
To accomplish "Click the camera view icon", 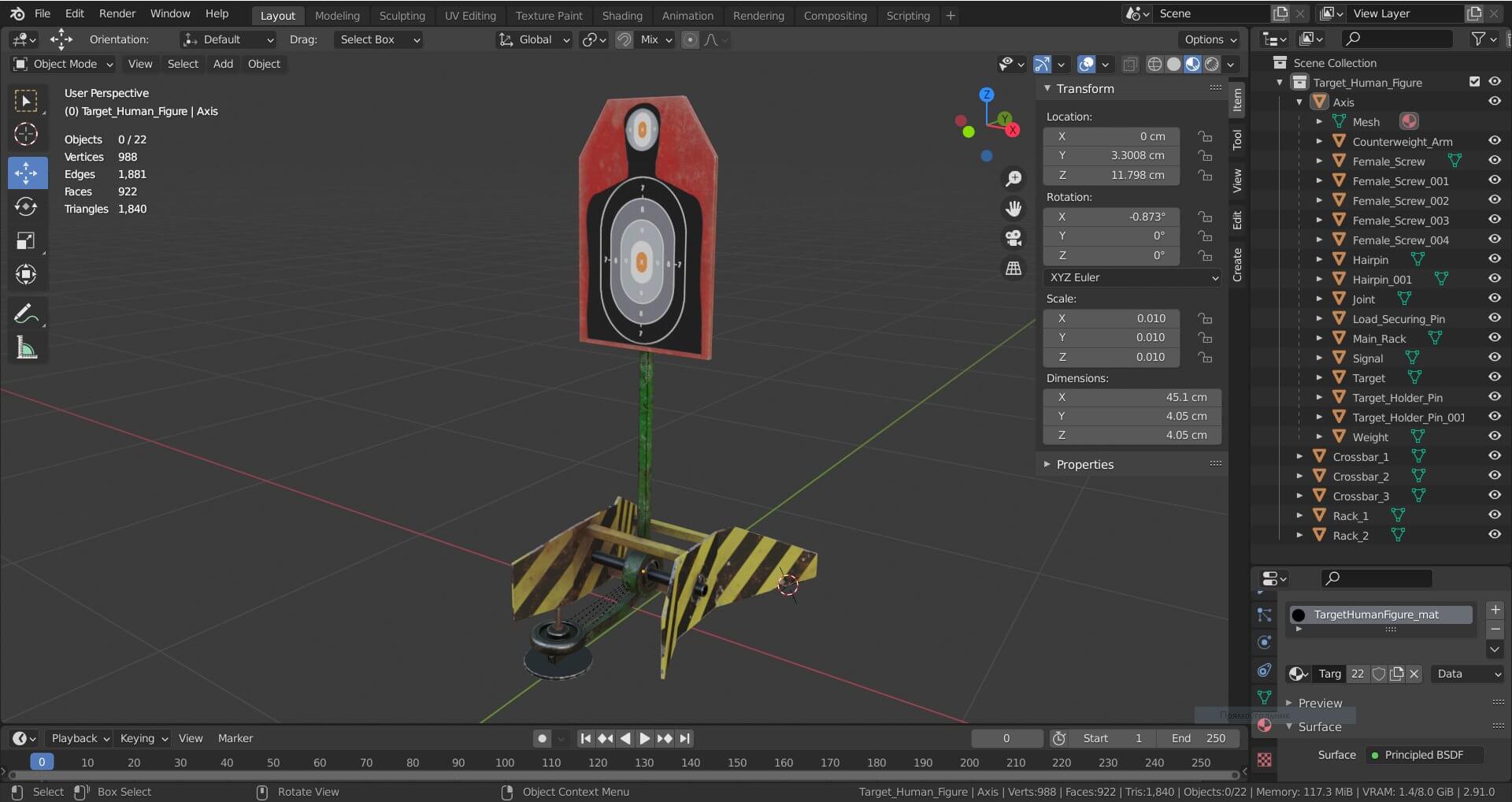I will (1014, 238).
